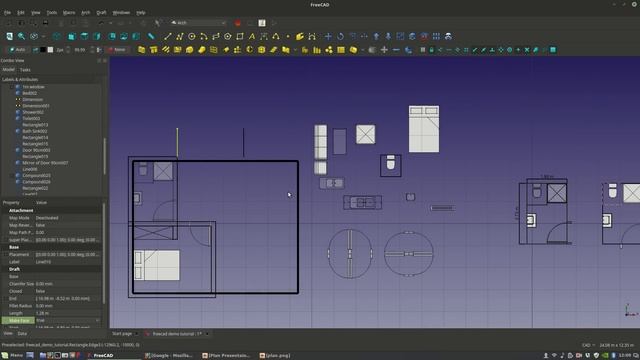Open the Draft menu
The height and width of the screenshot is (360, 640).
click(x=101, y=13)
